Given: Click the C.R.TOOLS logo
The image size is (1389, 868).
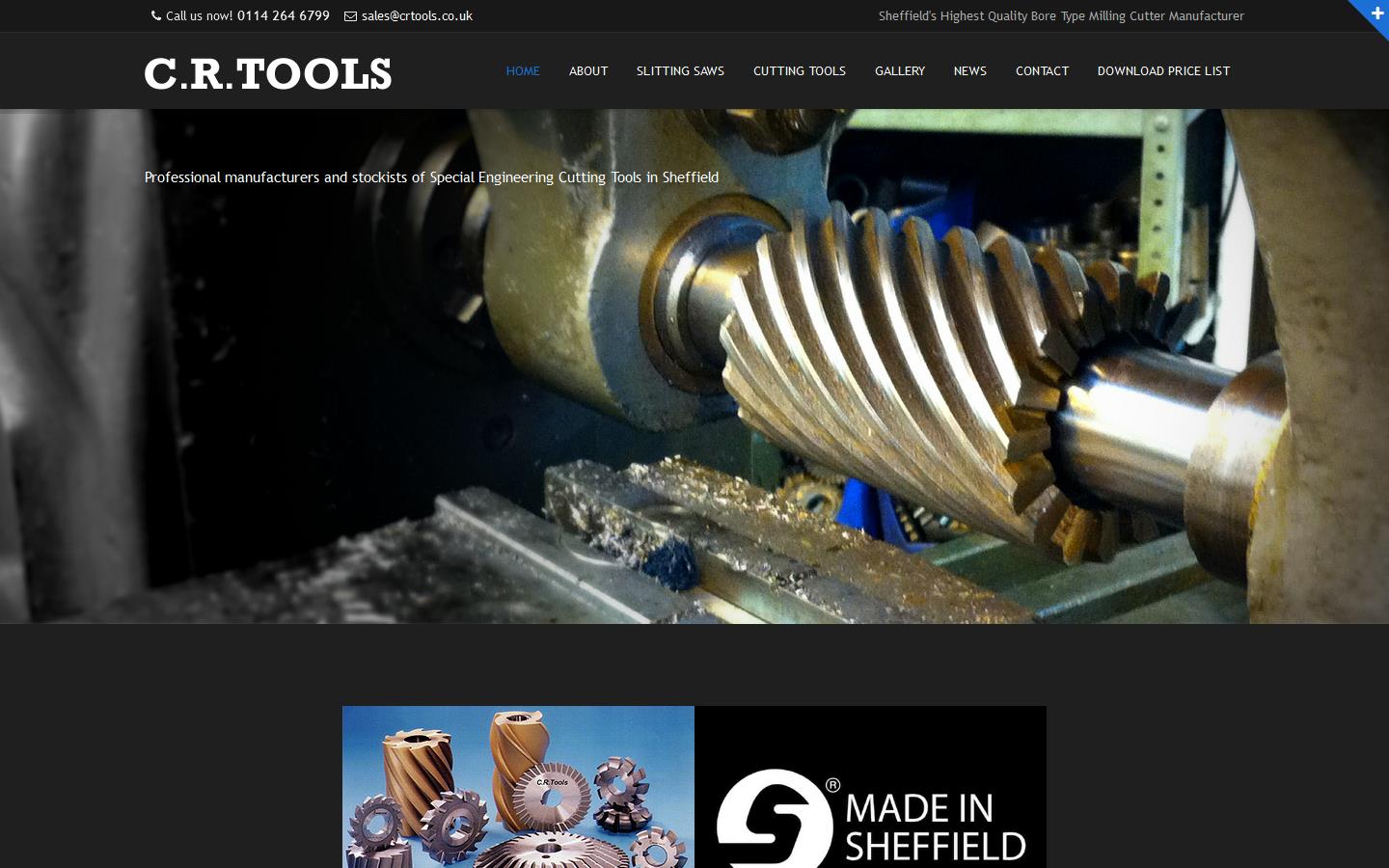Looking at the screenshot, I should 268,73.
